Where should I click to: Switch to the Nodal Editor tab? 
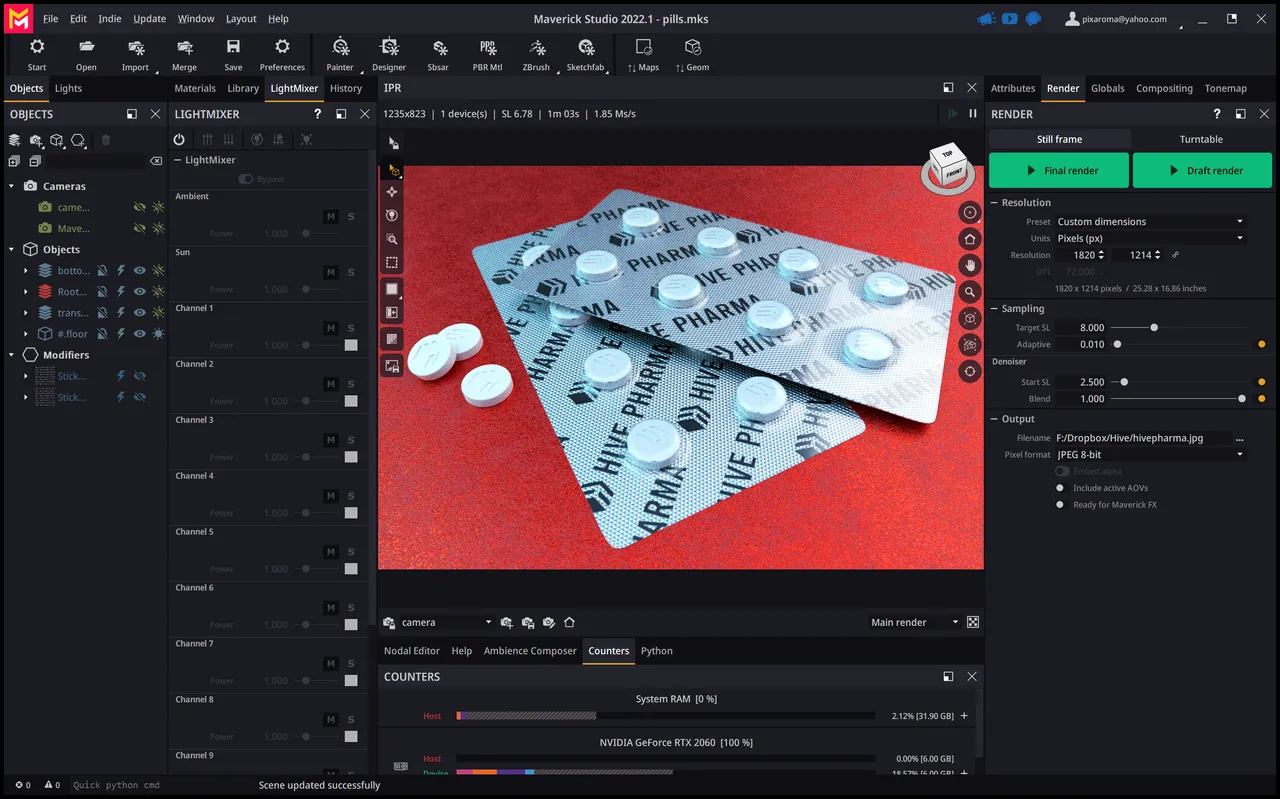pos(412,651)
